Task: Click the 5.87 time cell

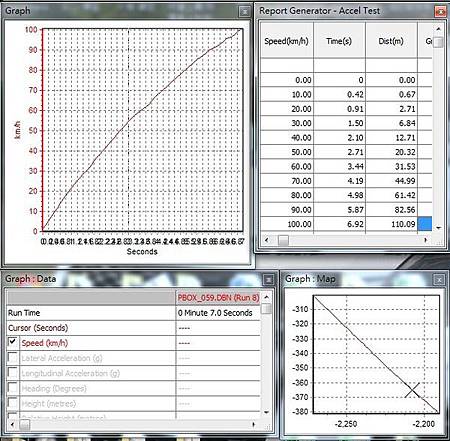Action: click(339, 210)
